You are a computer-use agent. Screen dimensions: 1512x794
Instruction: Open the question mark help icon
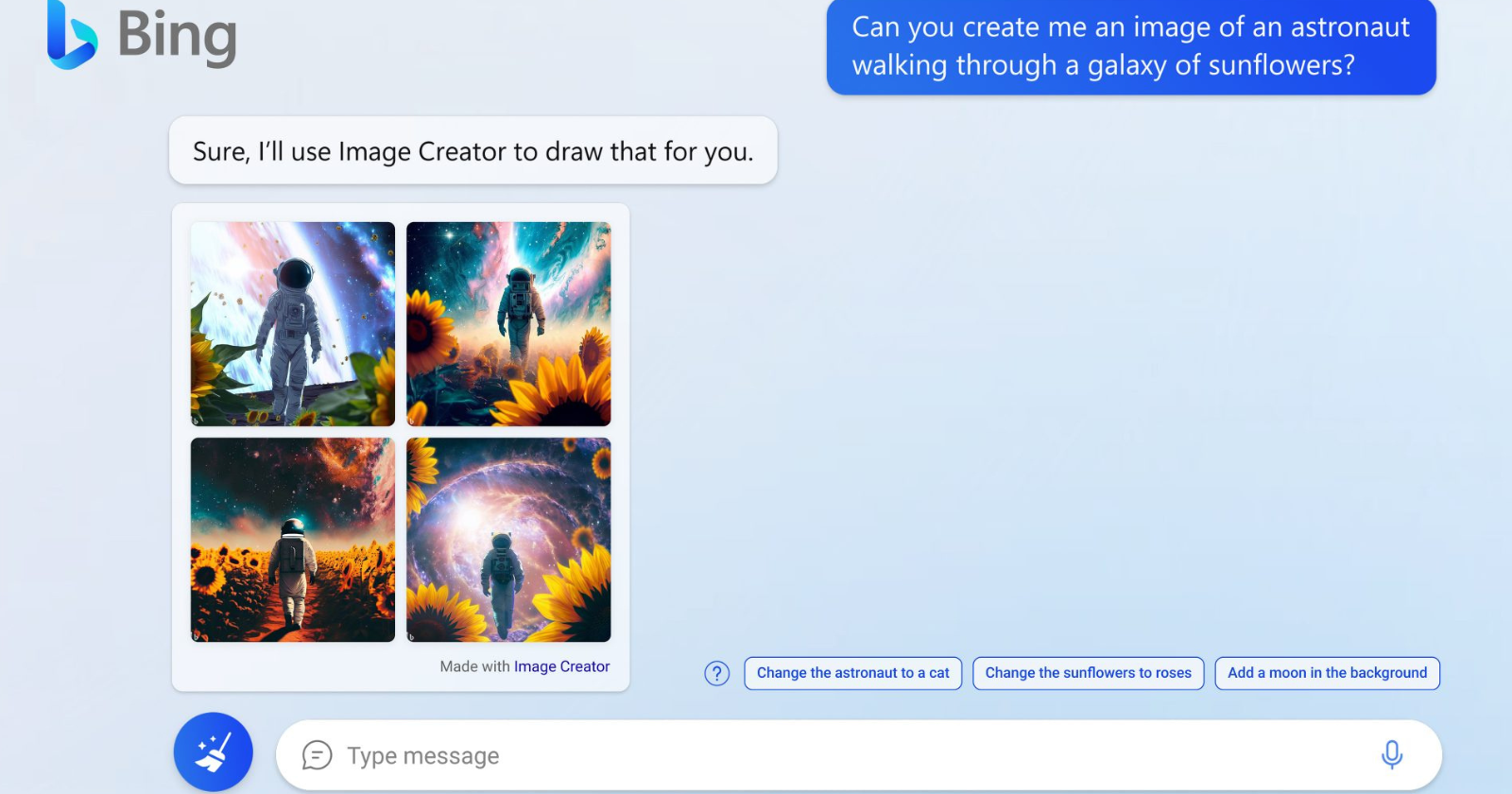[717, 673]
